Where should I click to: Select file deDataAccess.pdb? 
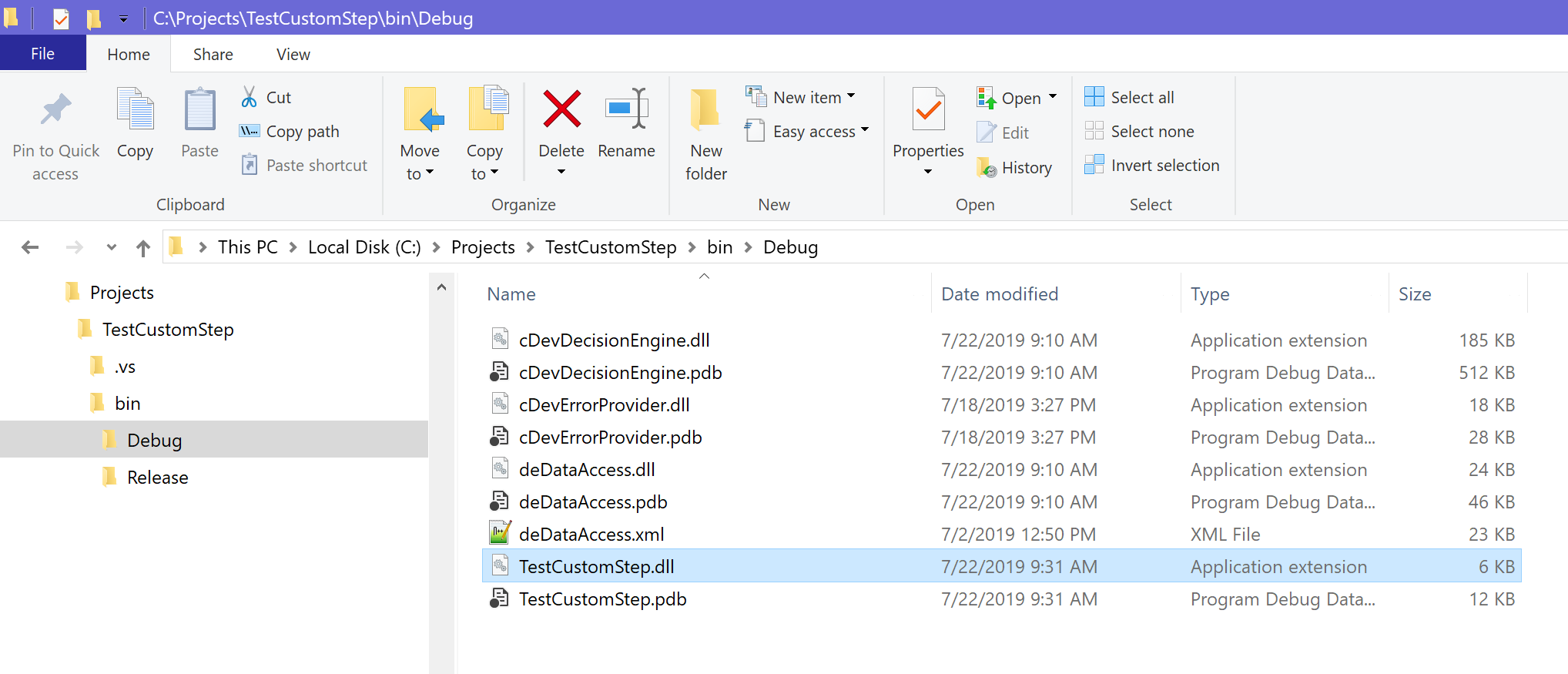pyautogui.click(x=592, y=502)
